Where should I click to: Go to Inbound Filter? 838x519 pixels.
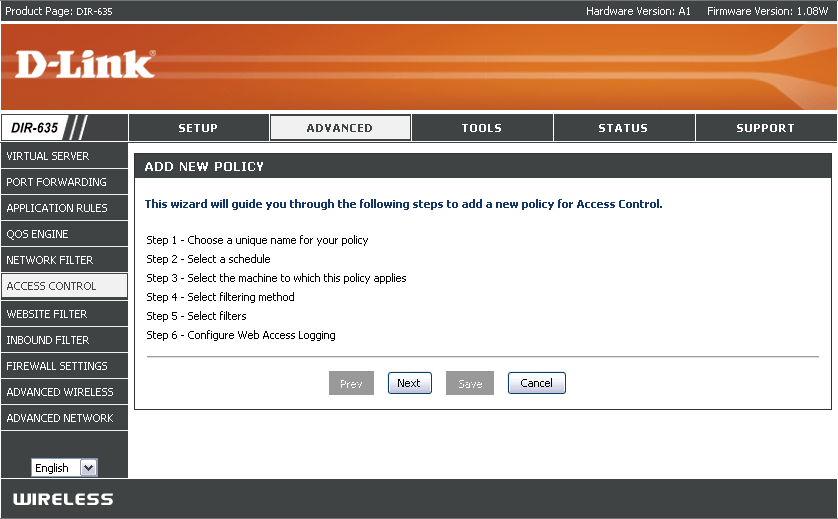64,340
